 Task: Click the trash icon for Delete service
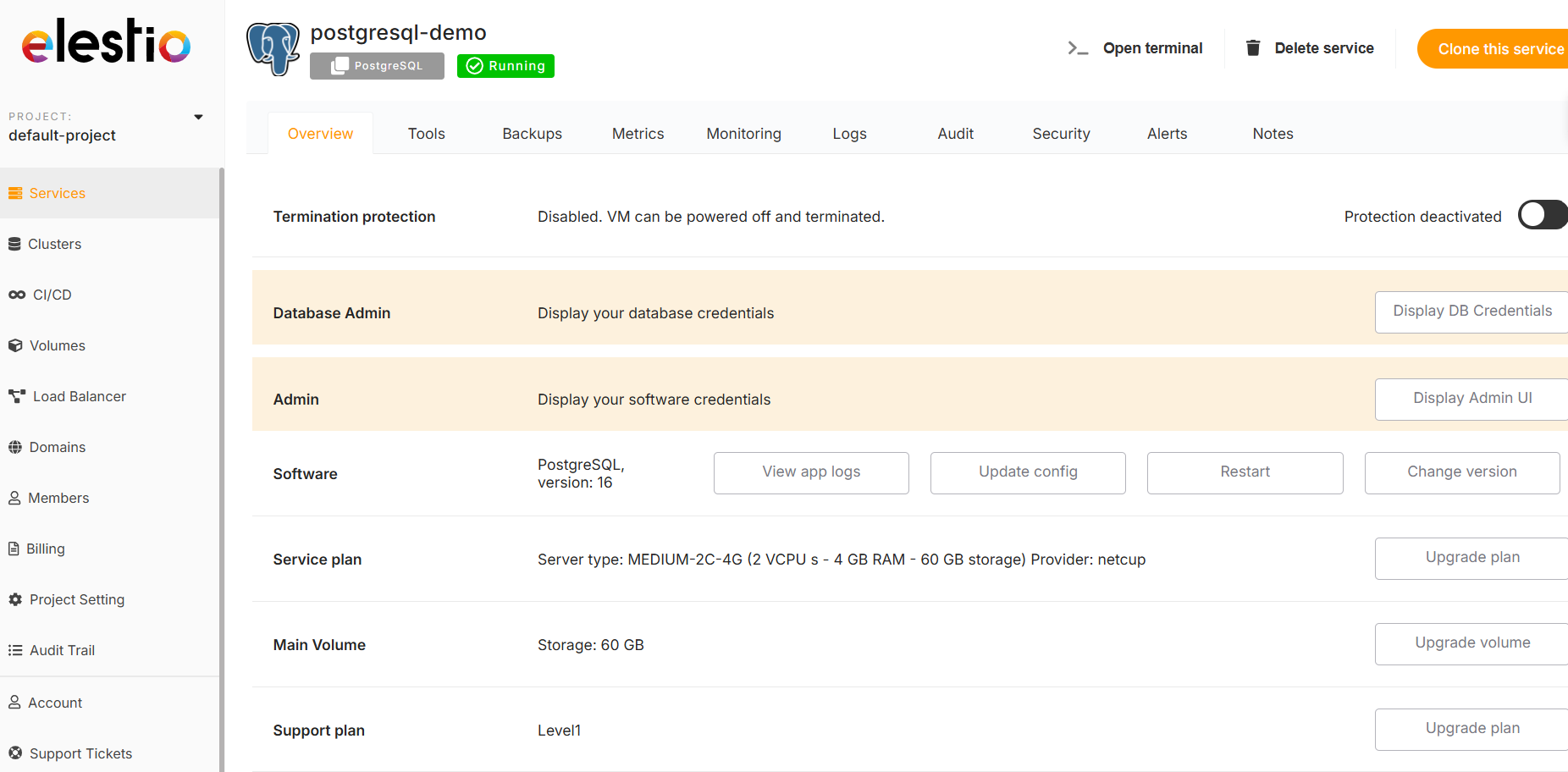1253,48
